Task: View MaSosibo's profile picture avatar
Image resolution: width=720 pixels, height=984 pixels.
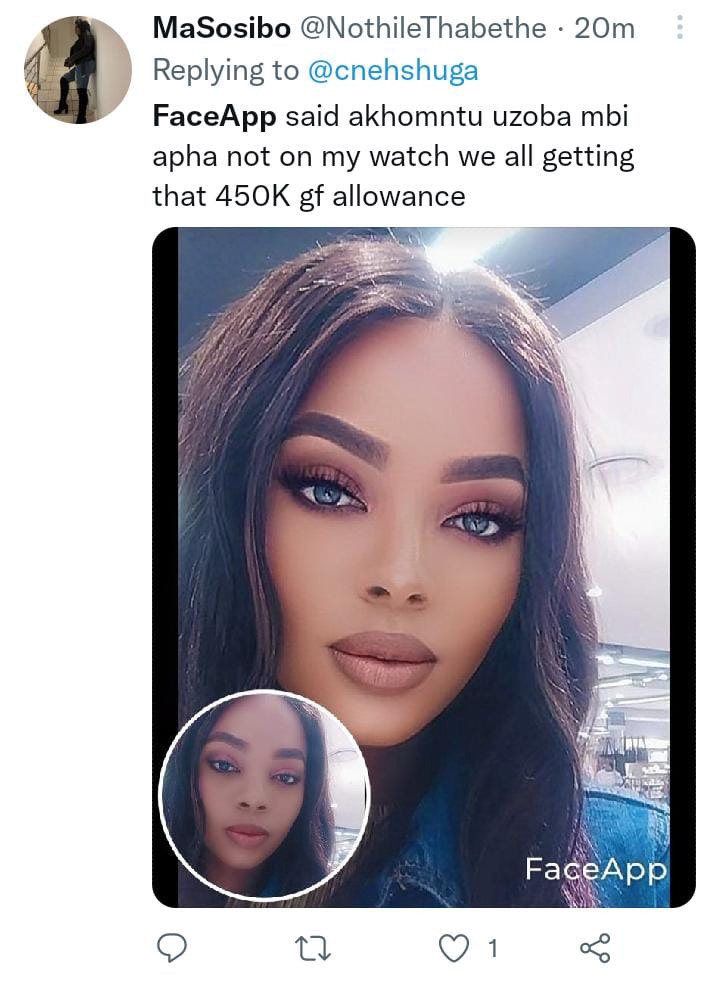Action: pos(78,70)
